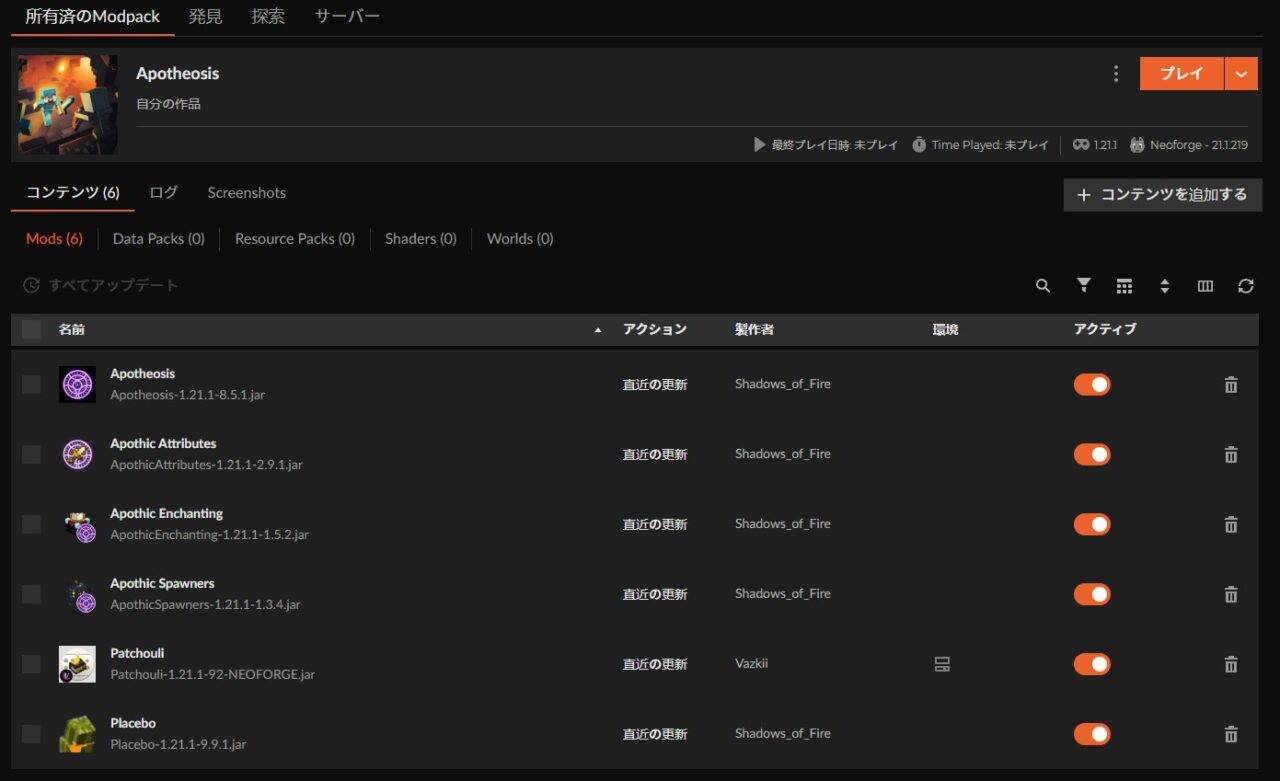Open the Resource Packs (0) tab

[x=294, y=239]
